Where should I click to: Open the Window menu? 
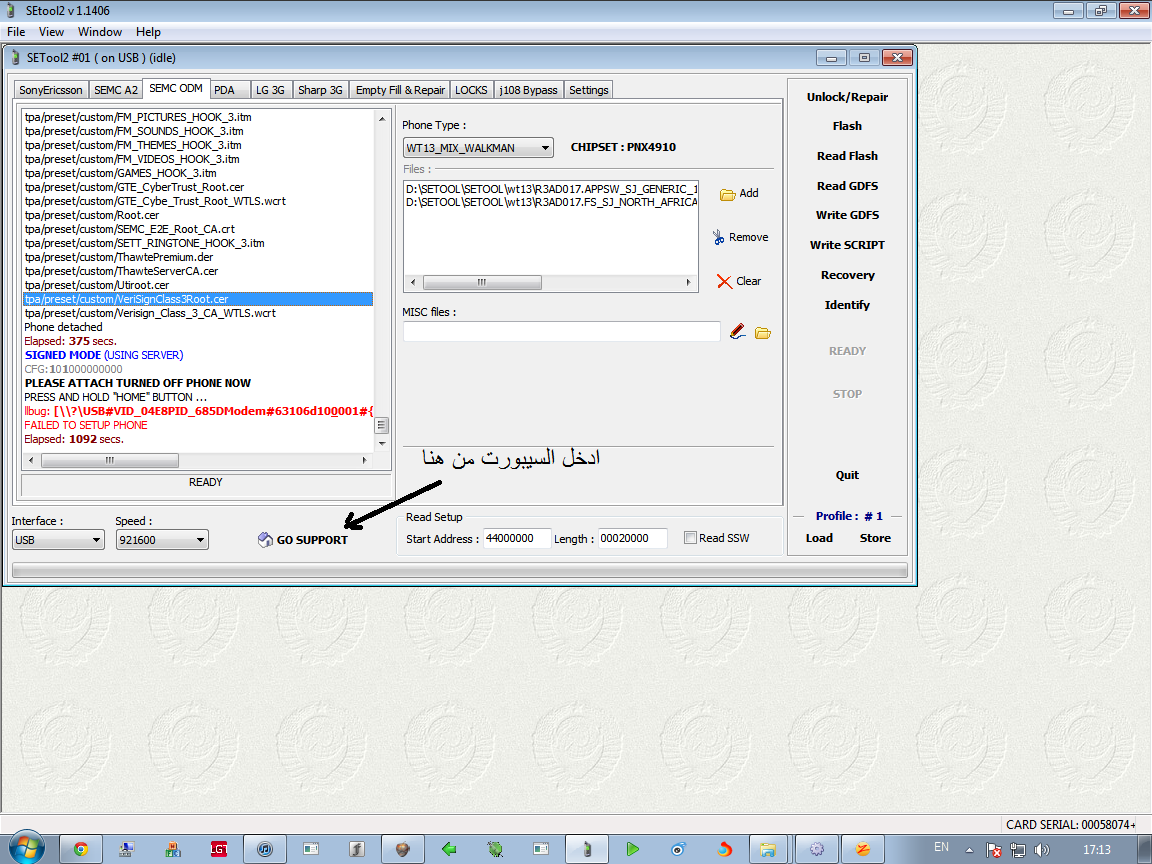point(100,32)
